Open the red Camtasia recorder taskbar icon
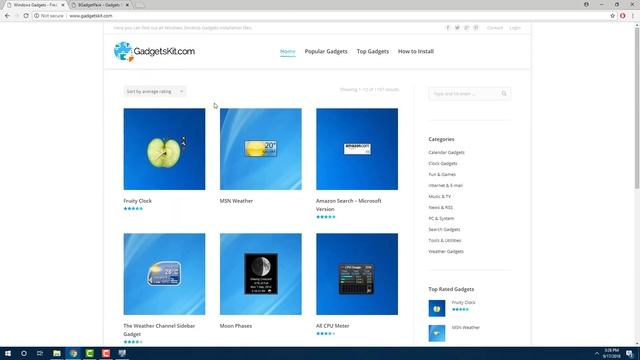640x360 pixels. (x=106, y=353)
